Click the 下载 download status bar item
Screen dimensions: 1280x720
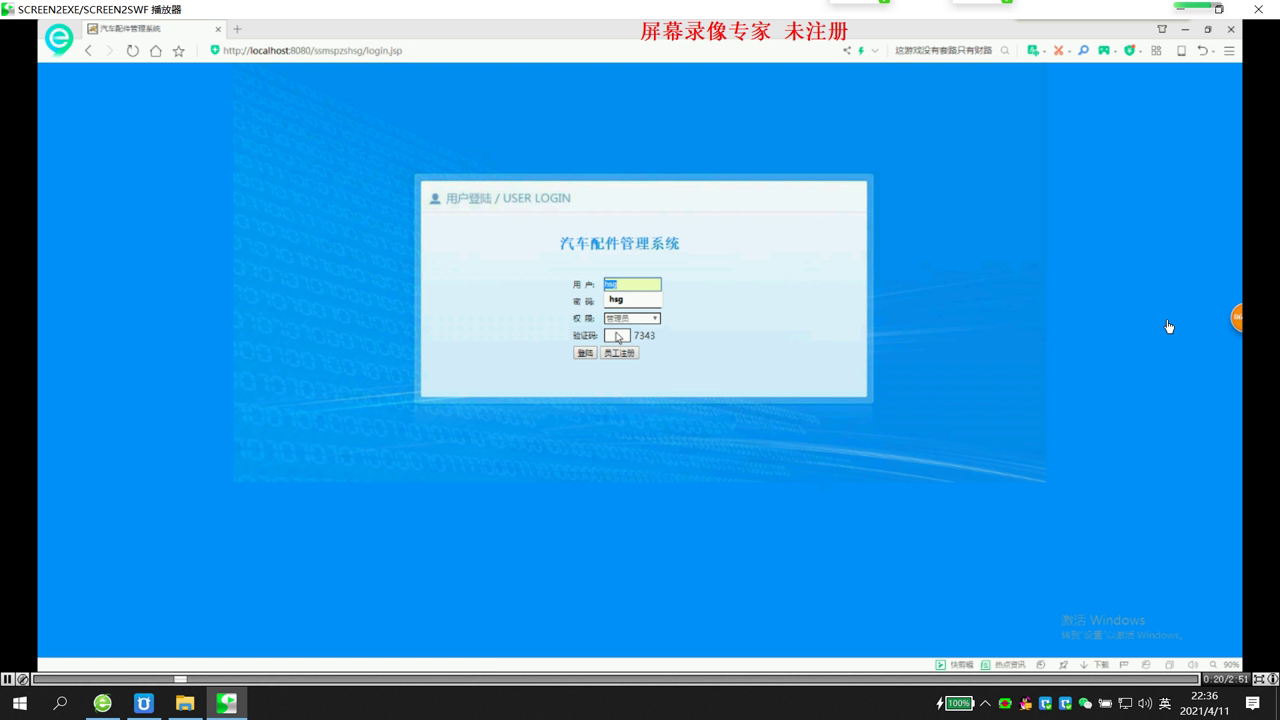click(x=1094, y=664)
